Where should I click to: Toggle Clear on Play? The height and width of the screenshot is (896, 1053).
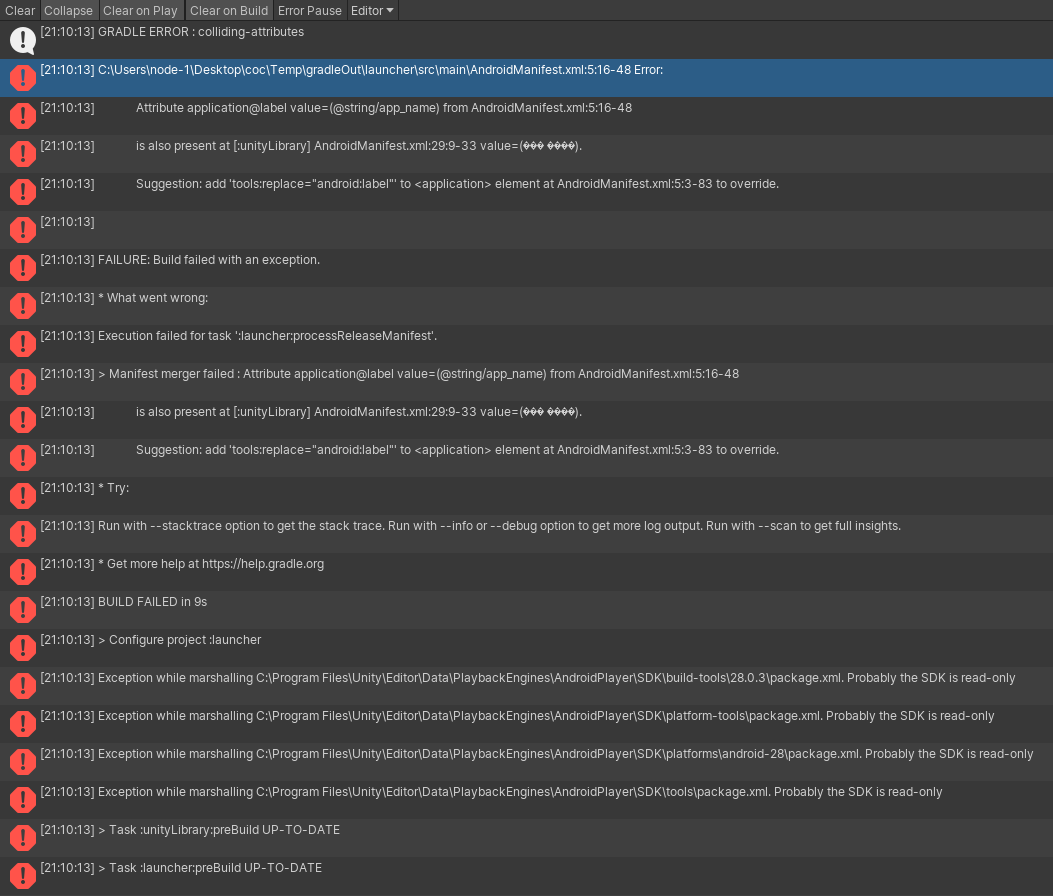[x=140, y=11]
